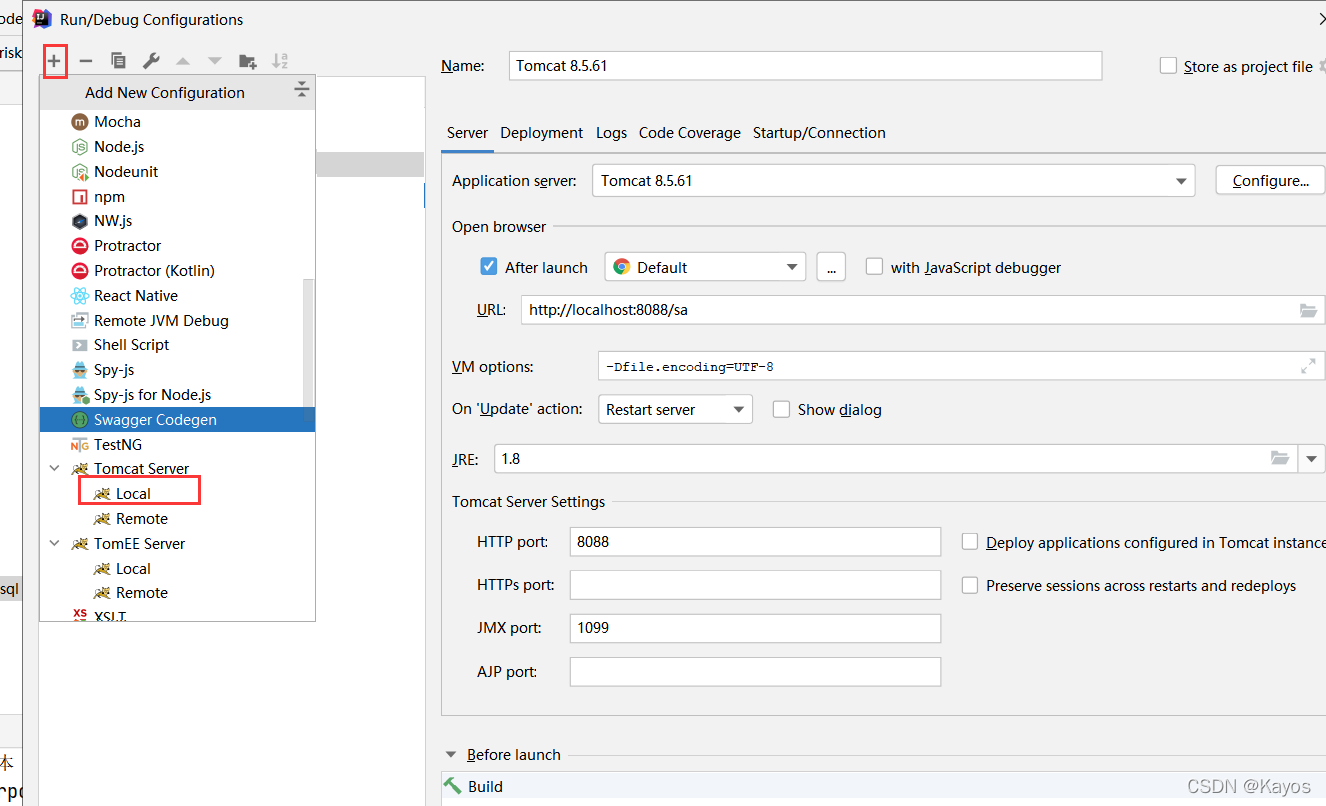Expand VM options field with diagonal arrows icon

[1307, 366]
